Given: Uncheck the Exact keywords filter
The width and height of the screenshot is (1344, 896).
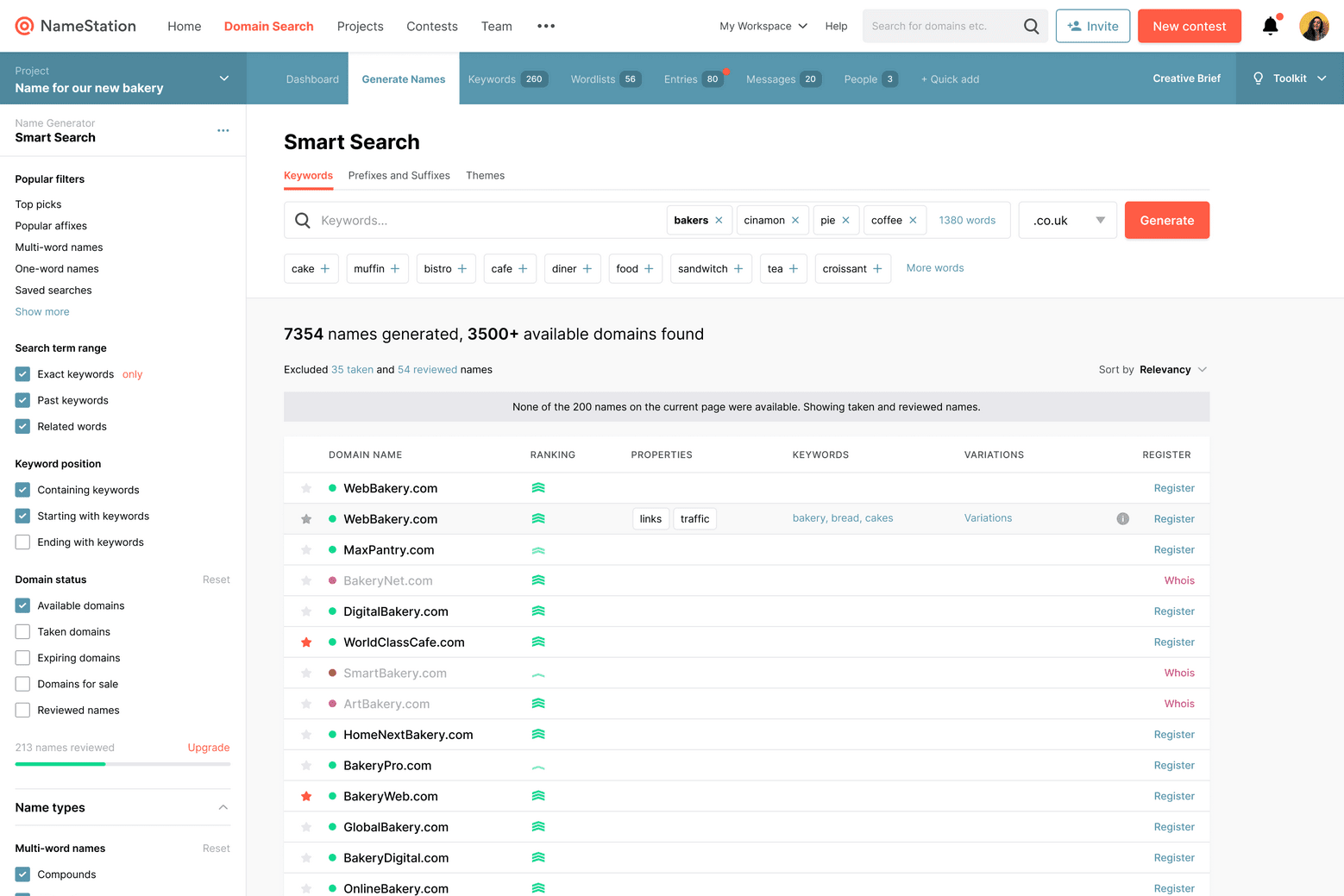Looking at the screenshot, I should click(22, 374).
